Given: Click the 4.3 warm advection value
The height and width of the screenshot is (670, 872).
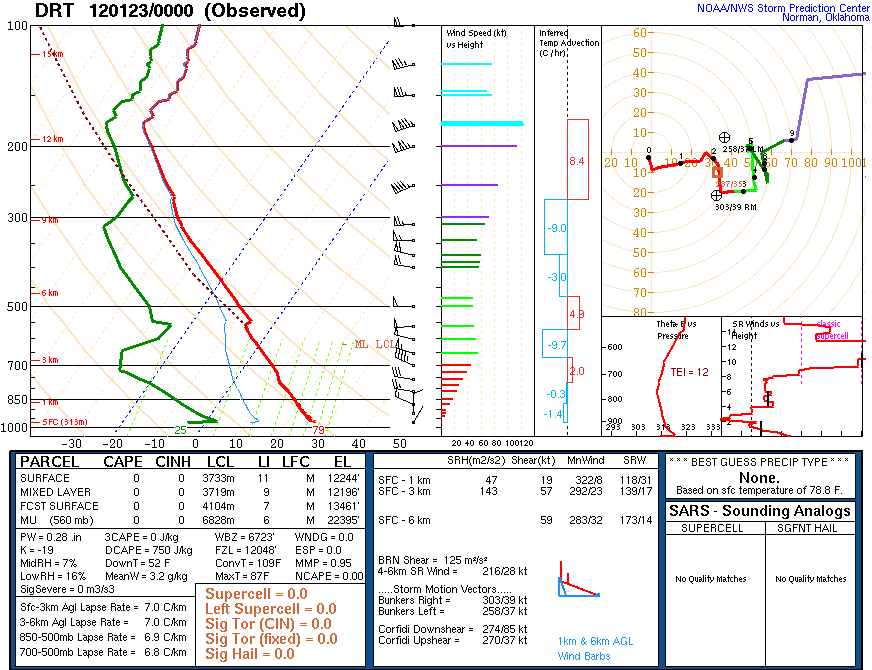Looking at the screenshot, I should [x=576, y=314].
